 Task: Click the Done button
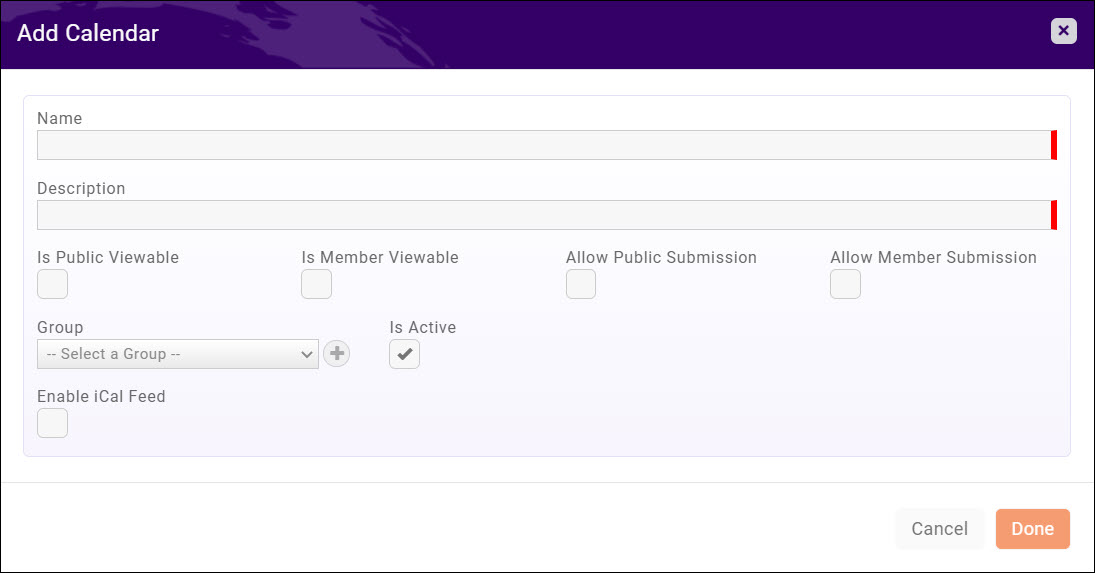[x=1032, y=529]
